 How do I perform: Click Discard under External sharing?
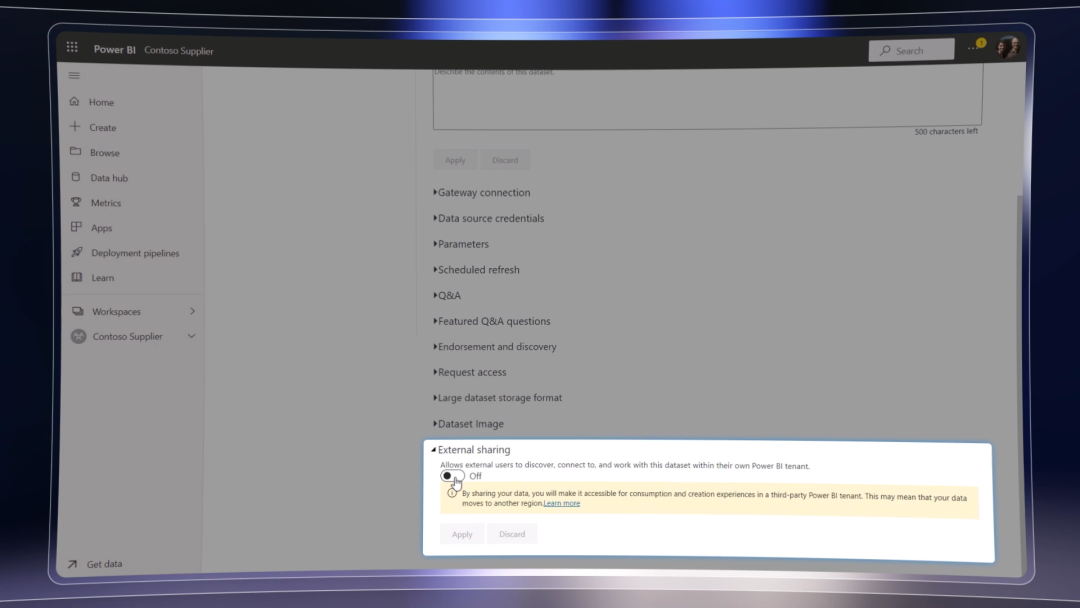click(512, 534)
